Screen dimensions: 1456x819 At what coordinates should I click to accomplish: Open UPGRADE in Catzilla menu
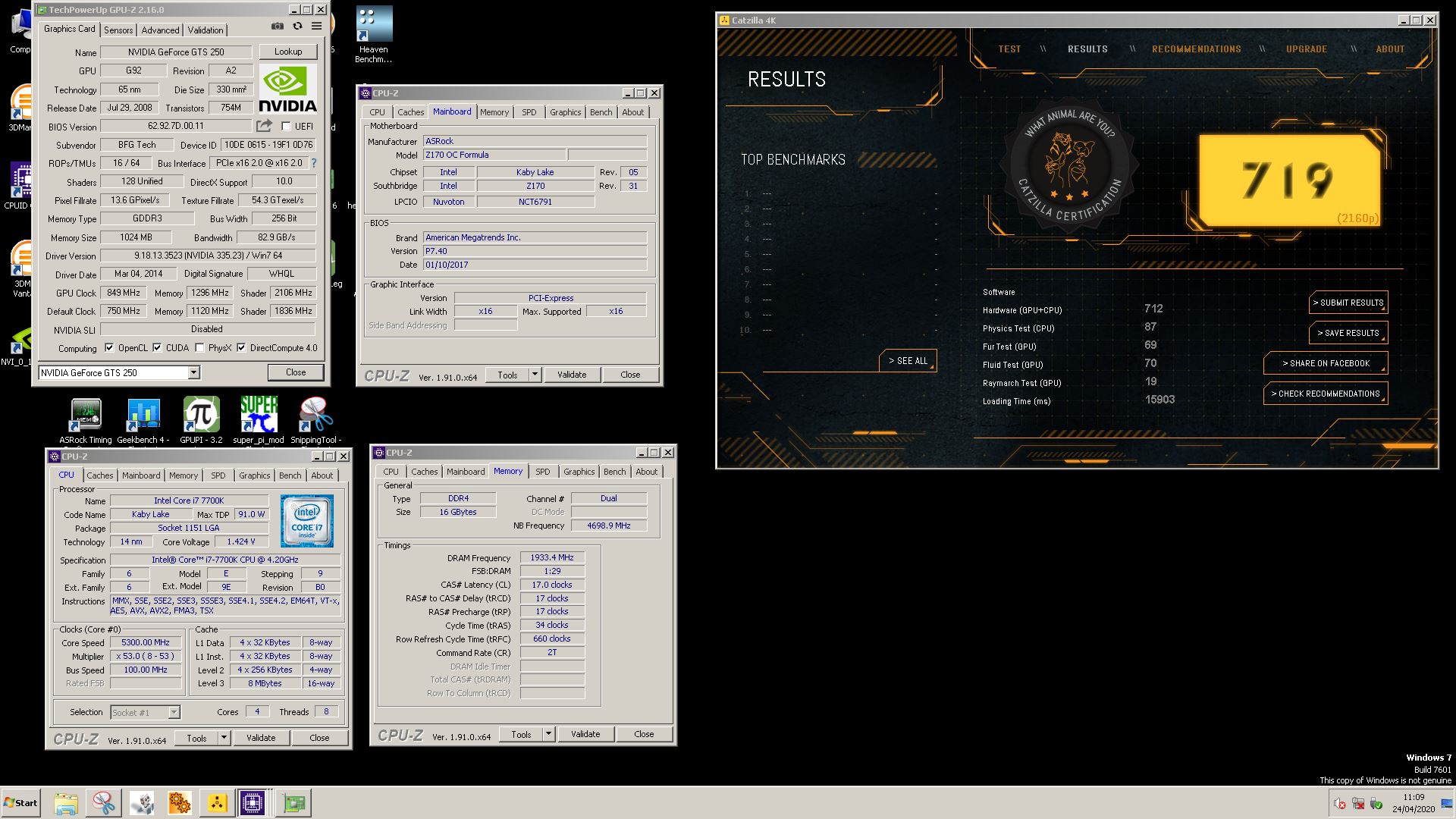coord(1307,49)
